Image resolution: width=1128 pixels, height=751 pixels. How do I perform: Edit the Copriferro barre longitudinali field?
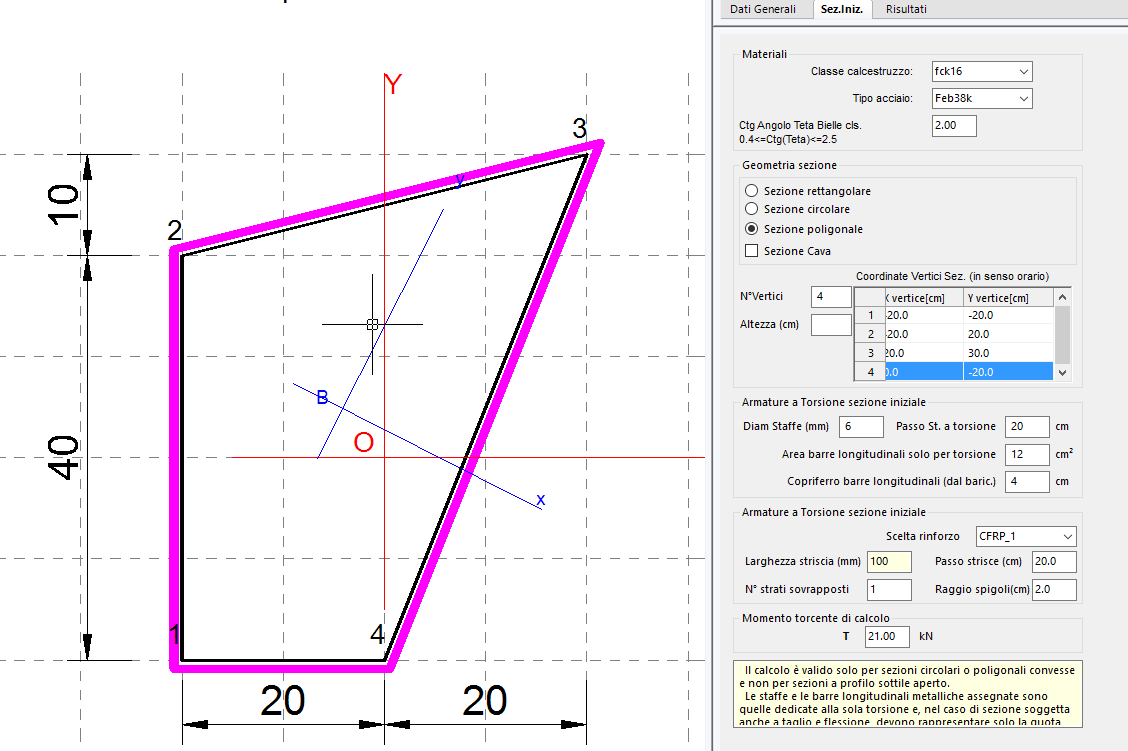(x=1027, y=482)
